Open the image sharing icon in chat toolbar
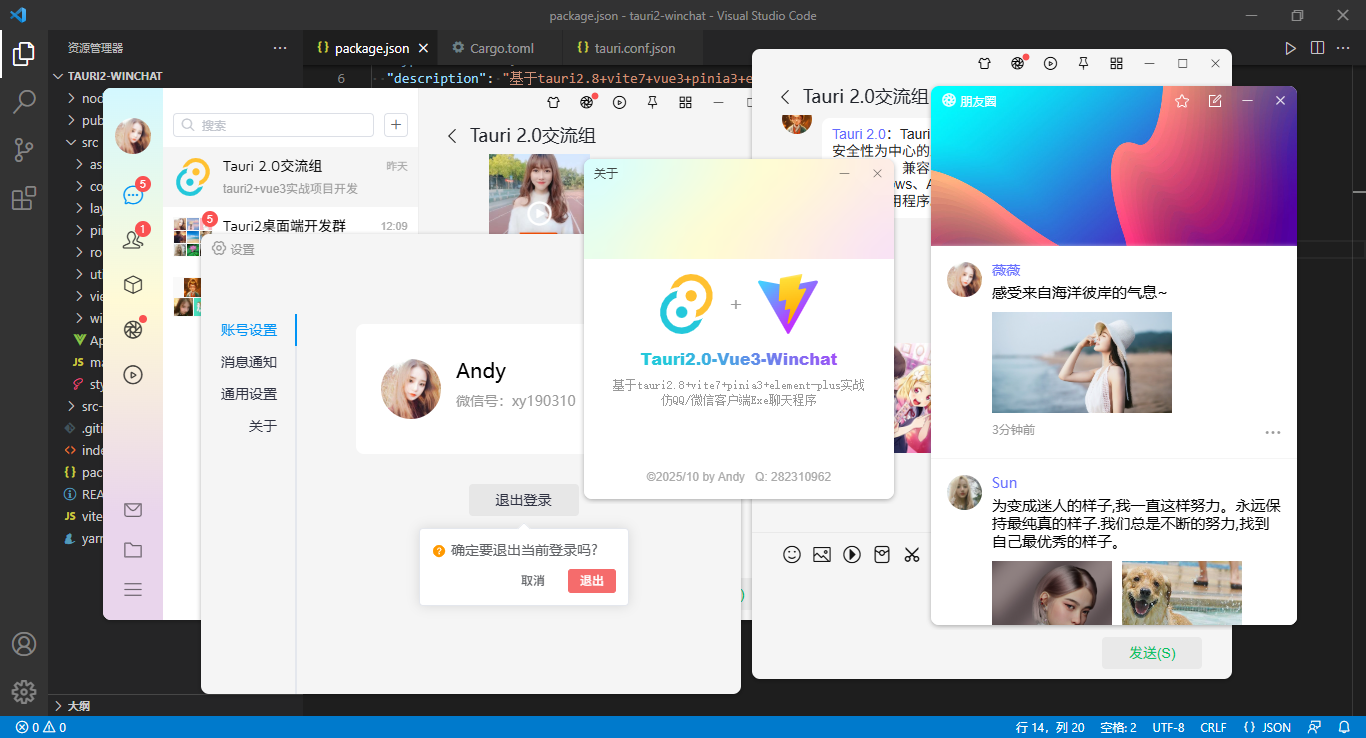Image resolution: width=1366 pixels, height=738 pixels. pos(822,554)
